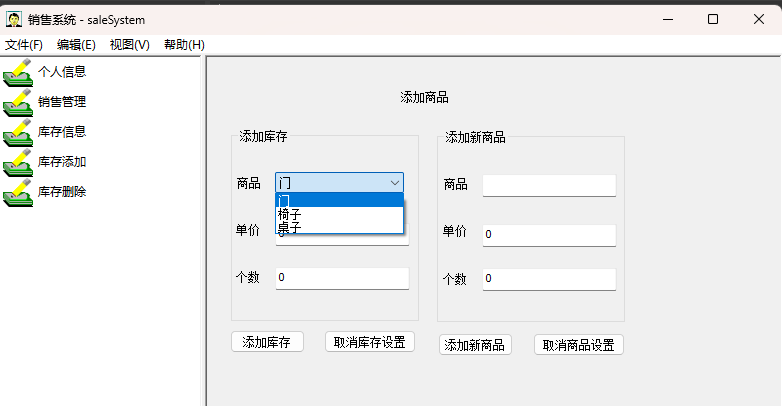The width and height of the screenshot is (782, 406).
Task: Open the 编辑(E) menu
Action: (x=76, y=45)
